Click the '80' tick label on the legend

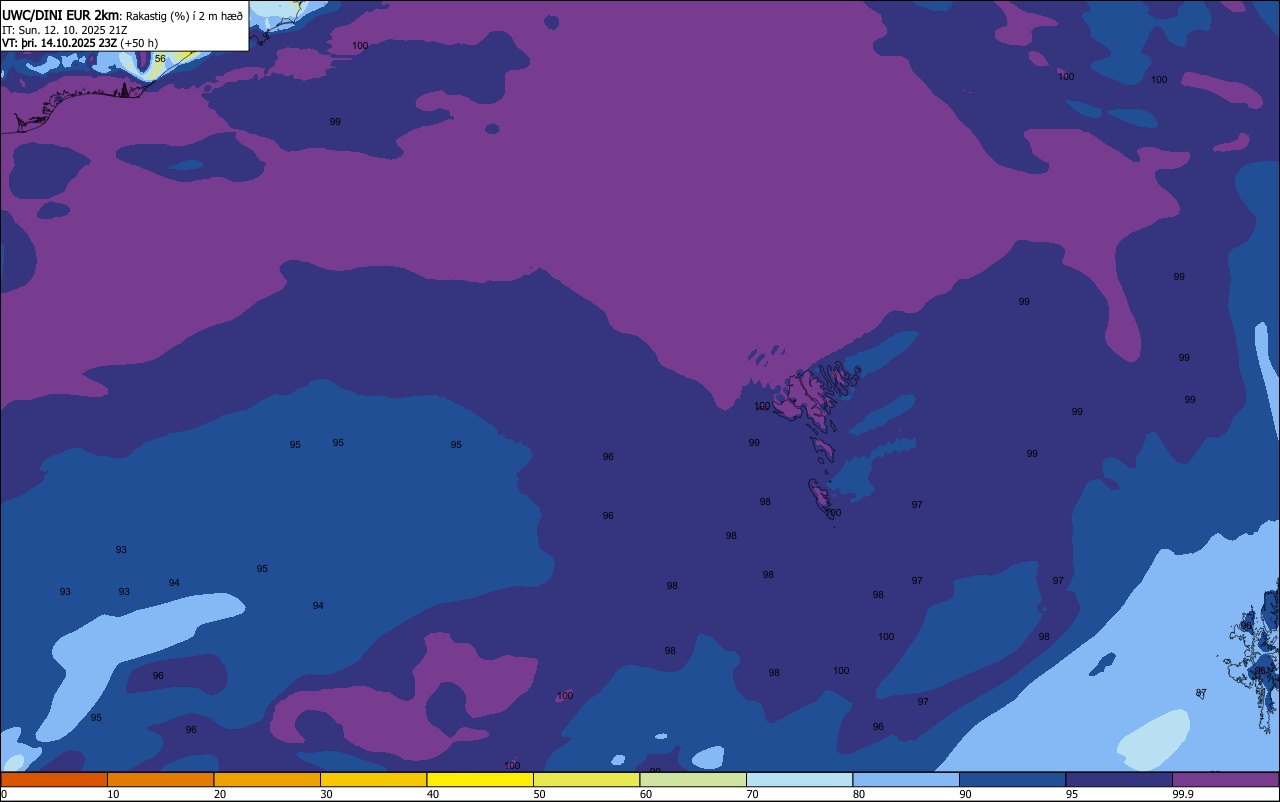coord(859,794)
